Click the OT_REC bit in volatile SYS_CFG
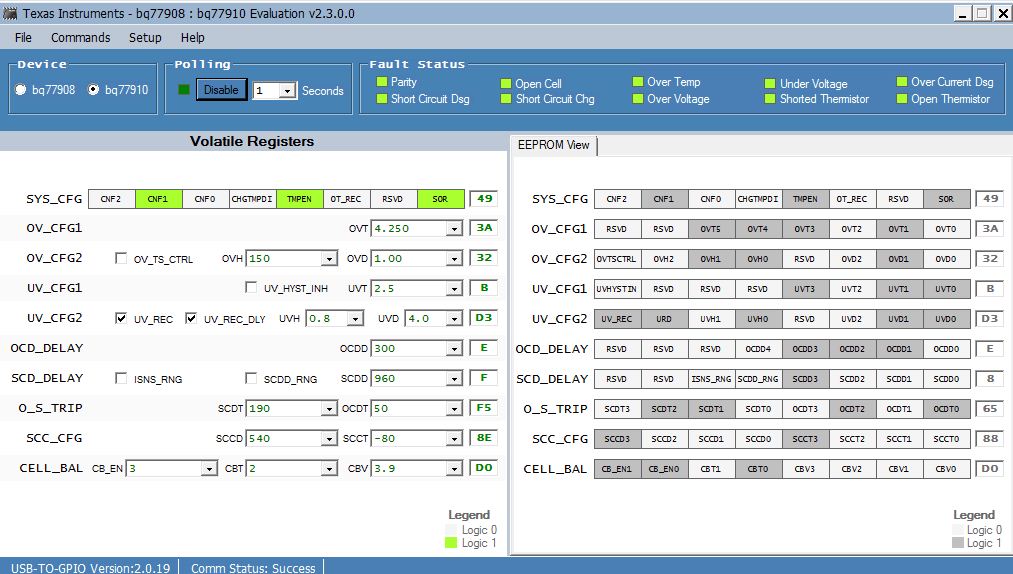 click(x=346, y=199)
